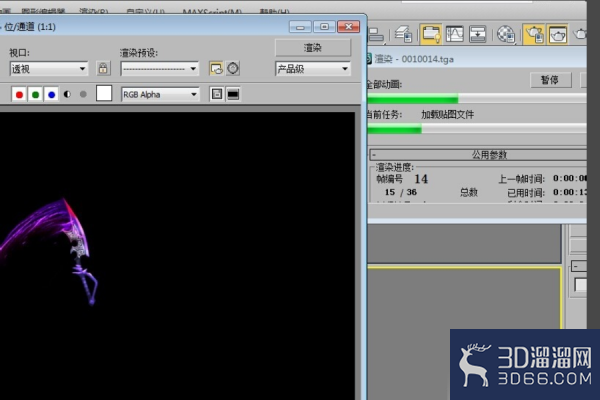Open the 渲染预设 preset dropdown
This screenshot has width=600, height=400.
click(160, 69)
